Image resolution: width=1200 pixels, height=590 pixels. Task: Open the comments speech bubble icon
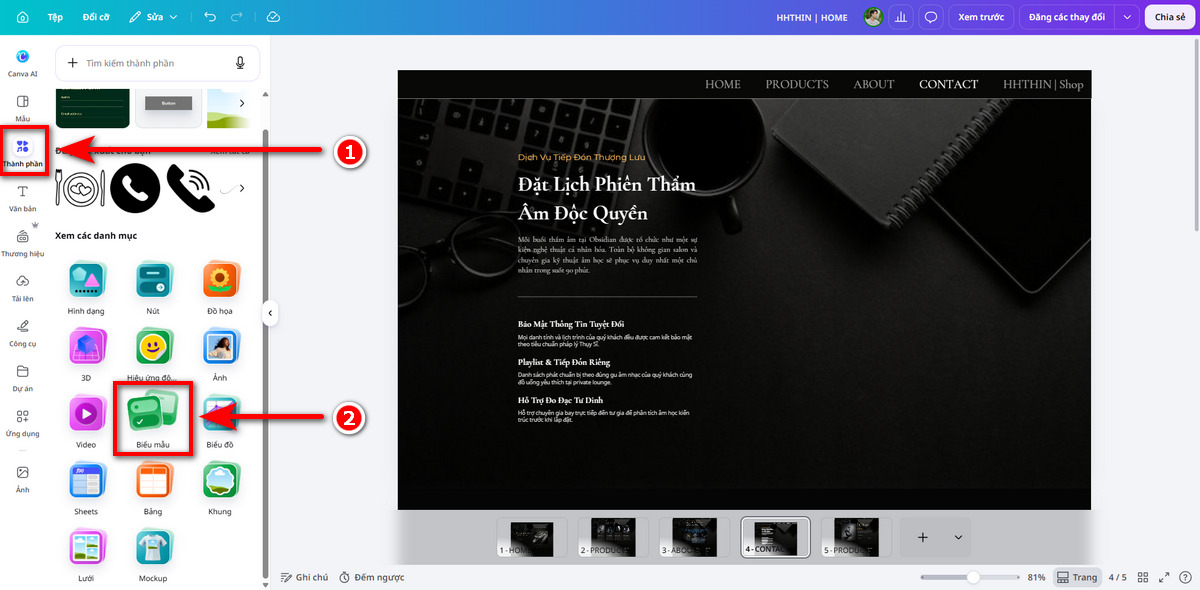click(931, 17)
